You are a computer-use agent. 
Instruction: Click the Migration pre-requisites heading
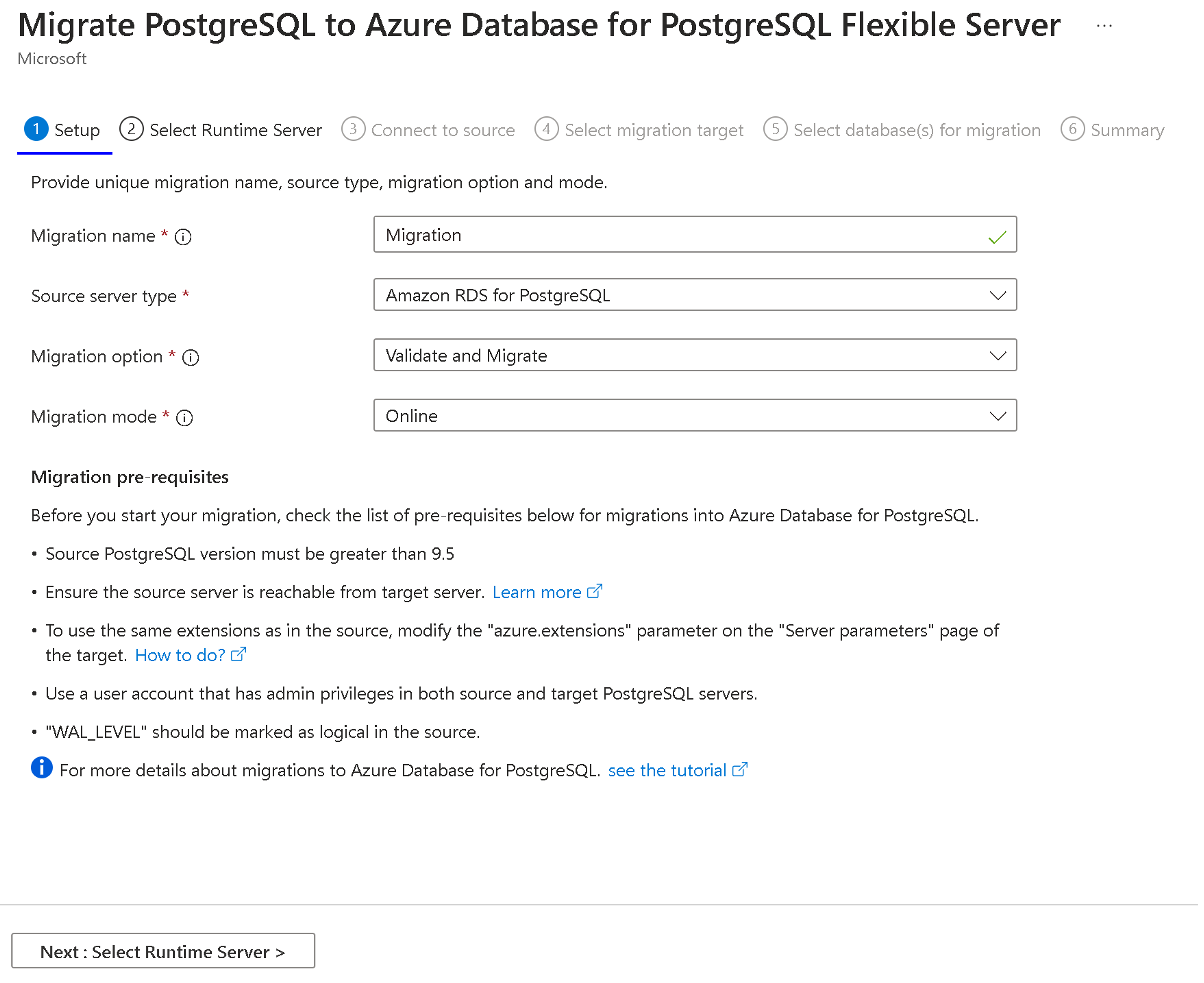(130, 477)
